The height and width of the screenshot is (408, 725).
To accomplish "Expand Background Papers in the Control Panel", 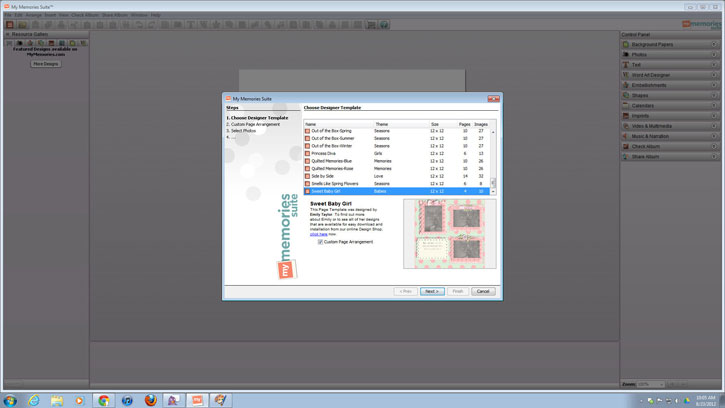I will pos(670,44).
